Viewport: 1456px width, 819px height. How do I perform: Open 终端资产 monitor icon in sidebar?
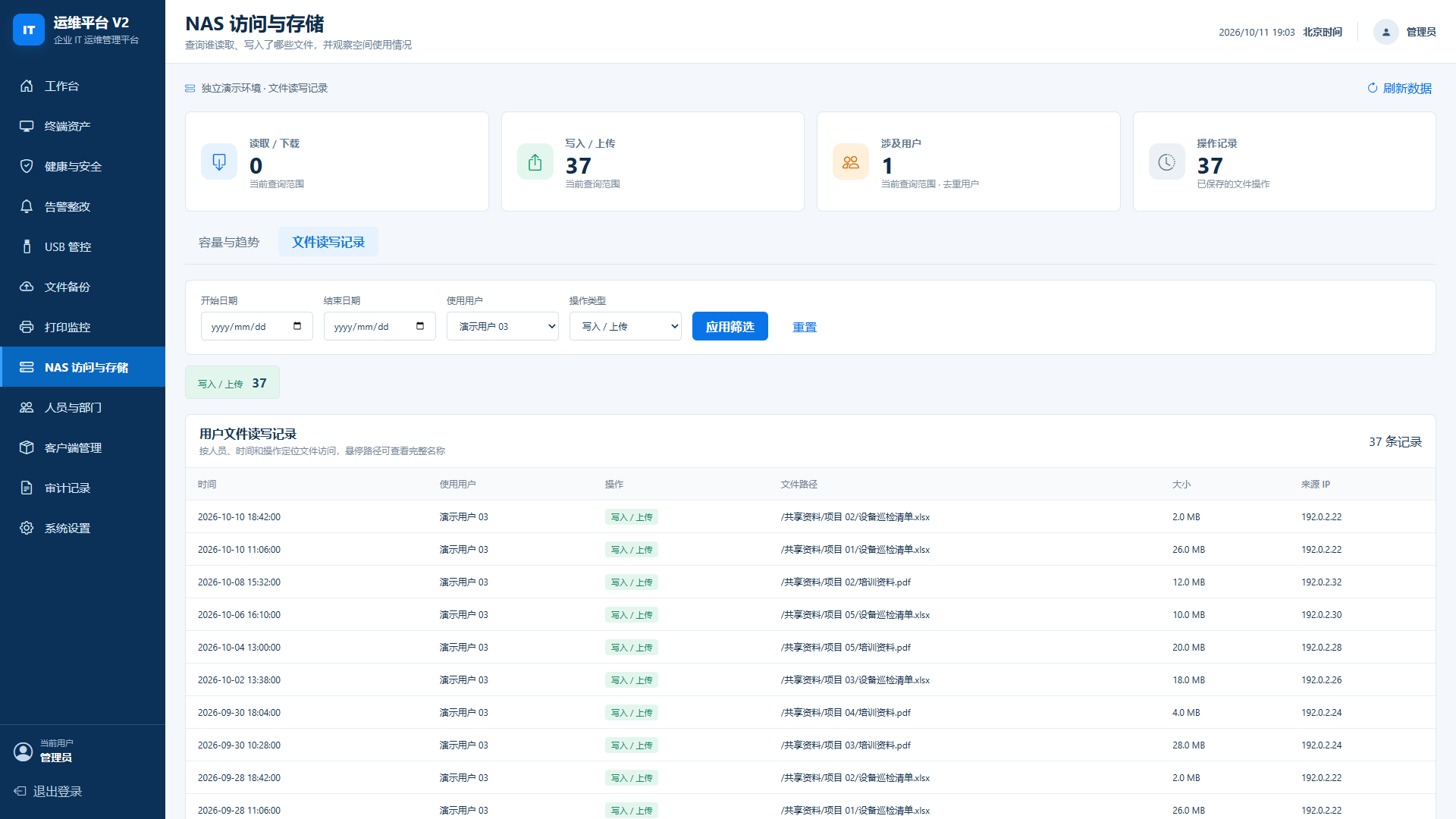point(27,126)
